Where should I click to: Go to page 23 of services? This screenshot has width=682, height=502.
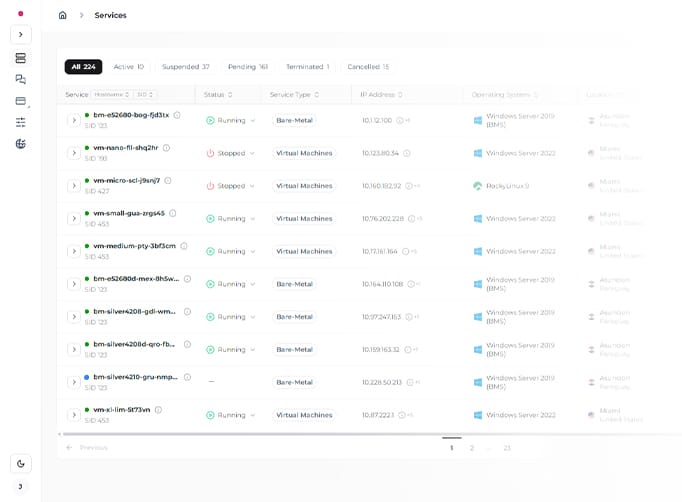click(x=507, y=448)
